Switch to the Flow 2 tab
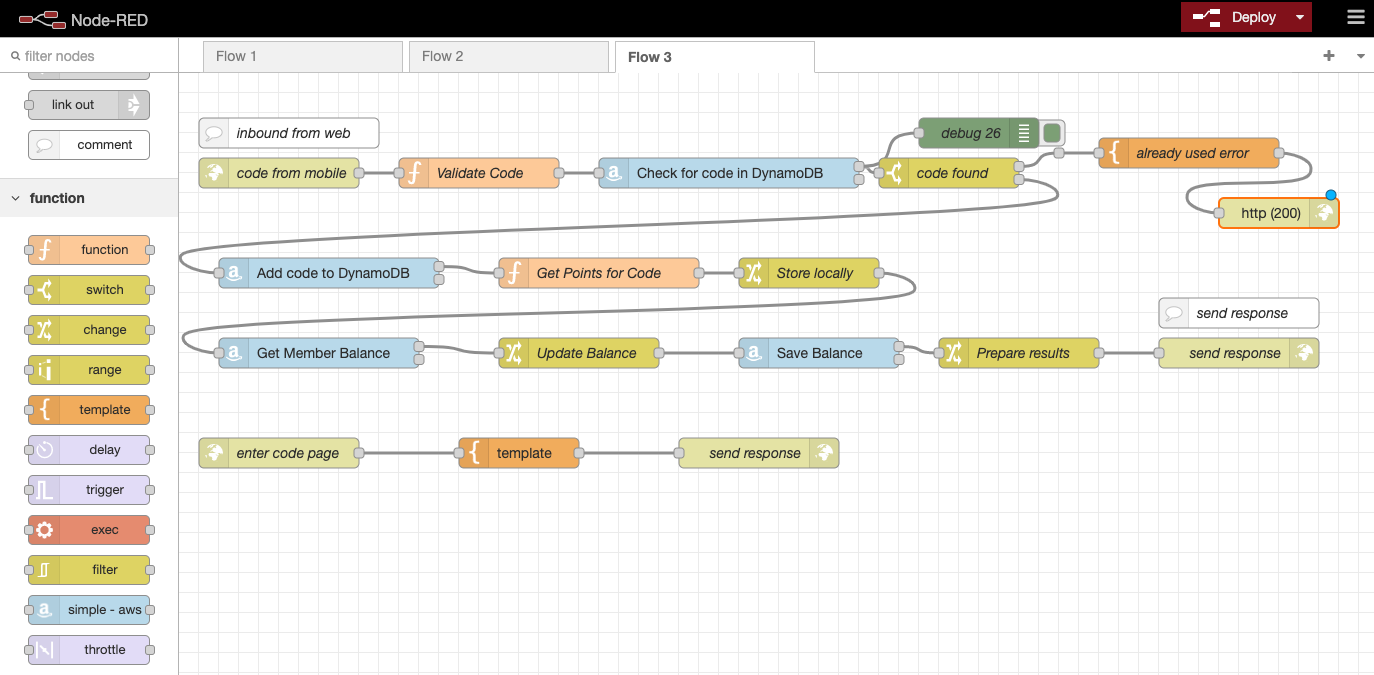1374x675 pixels. pyautogui.click(x=509, y=56)
